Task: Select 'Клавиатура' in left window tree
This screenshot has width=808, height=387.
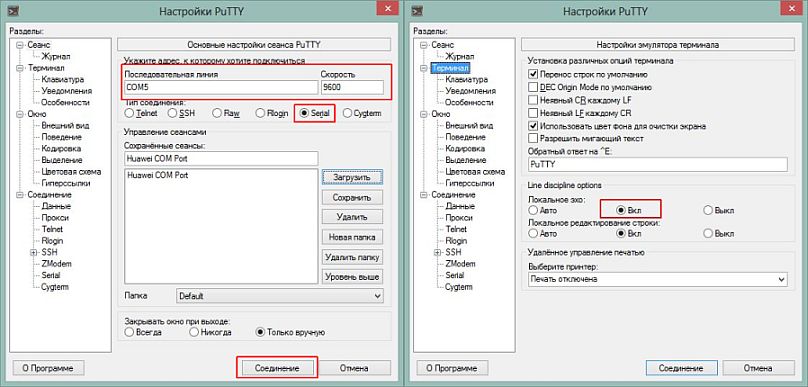Action: click(62, 79)
